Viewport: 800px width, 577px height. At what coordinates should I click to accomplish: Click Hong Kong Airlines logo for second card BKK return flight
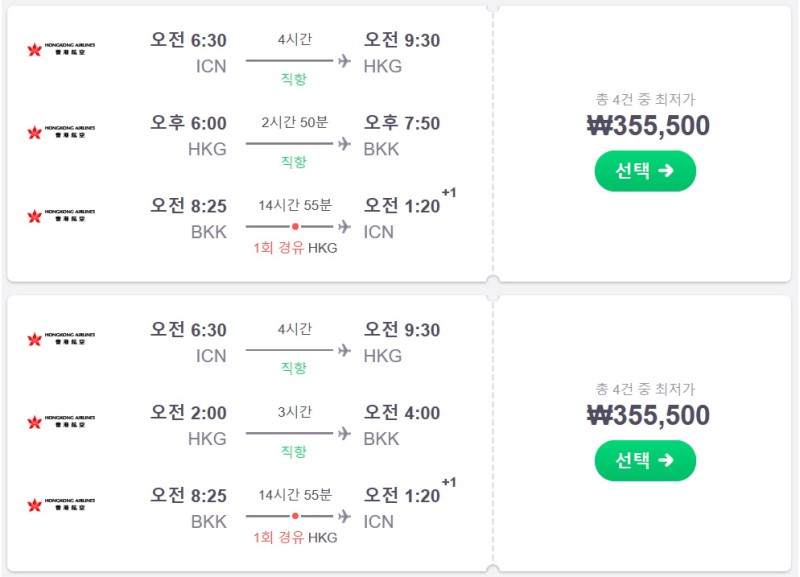[61, 505]
